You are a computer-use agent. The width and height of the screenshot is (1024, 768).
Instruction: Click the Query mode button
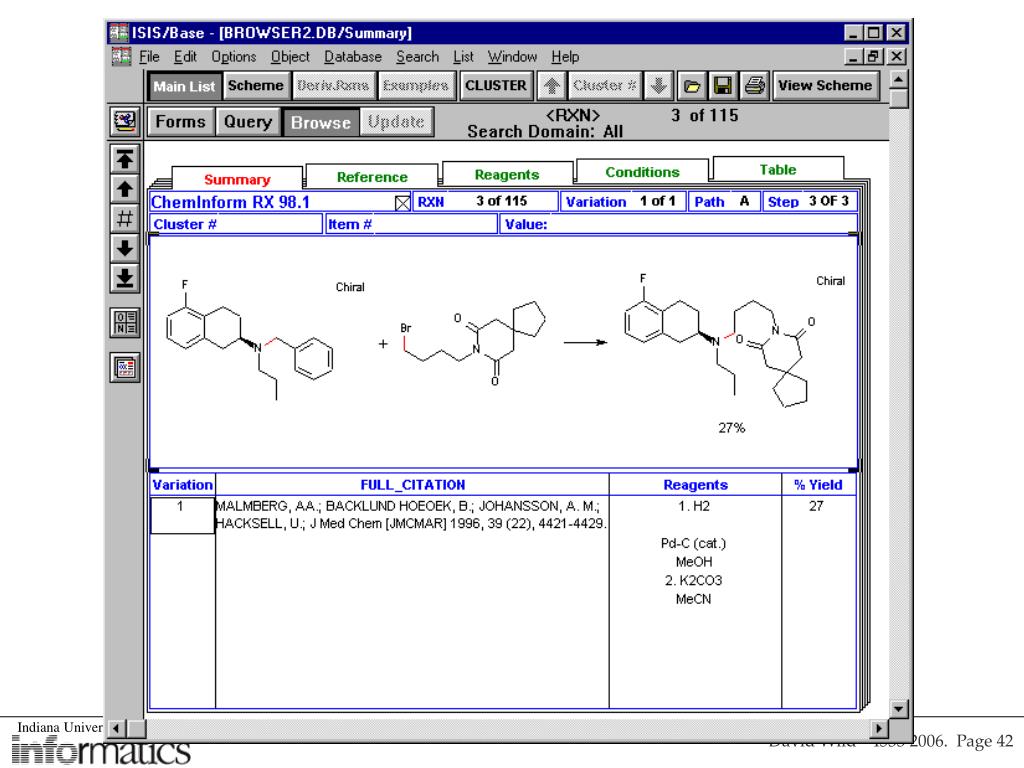click(x=248, y=121)
